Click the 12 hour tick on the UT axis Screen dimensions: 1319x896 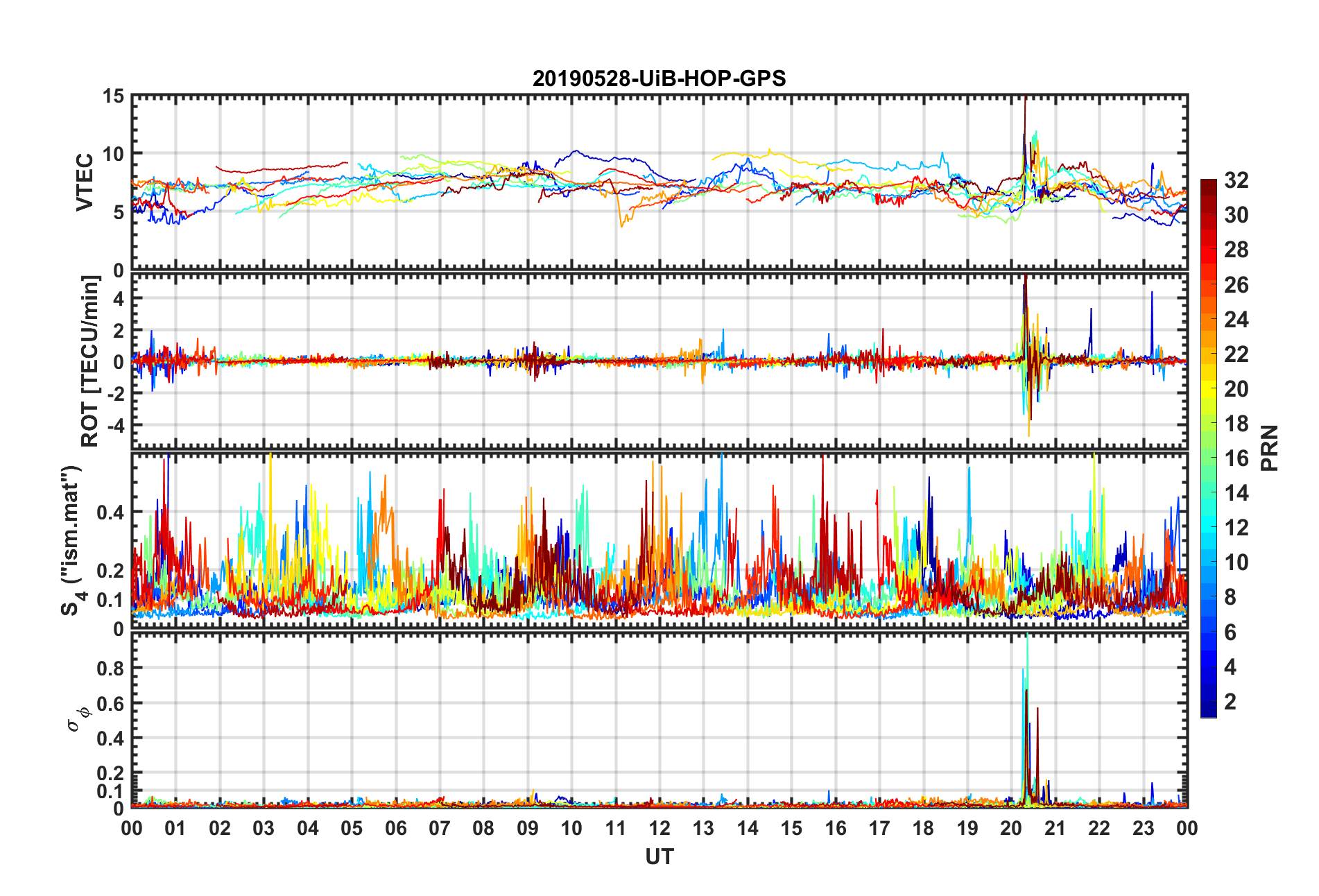point(659,828)
